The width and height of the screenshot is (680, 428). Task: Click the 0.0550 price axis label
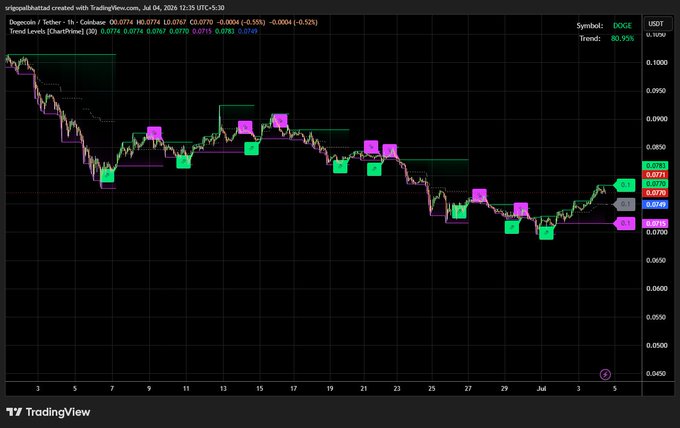[657, 317]
